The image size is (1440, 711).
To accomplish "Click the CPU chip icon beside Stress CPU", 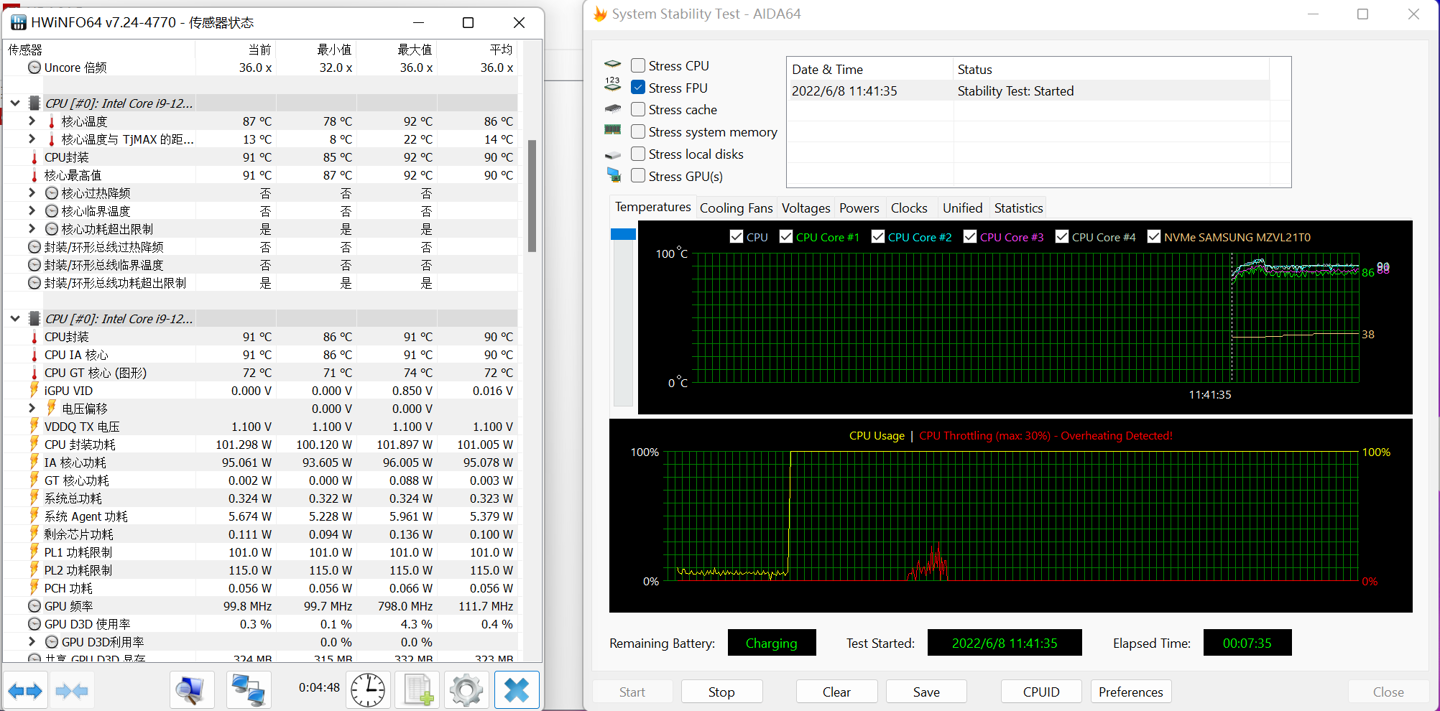I will coord(613,65).
